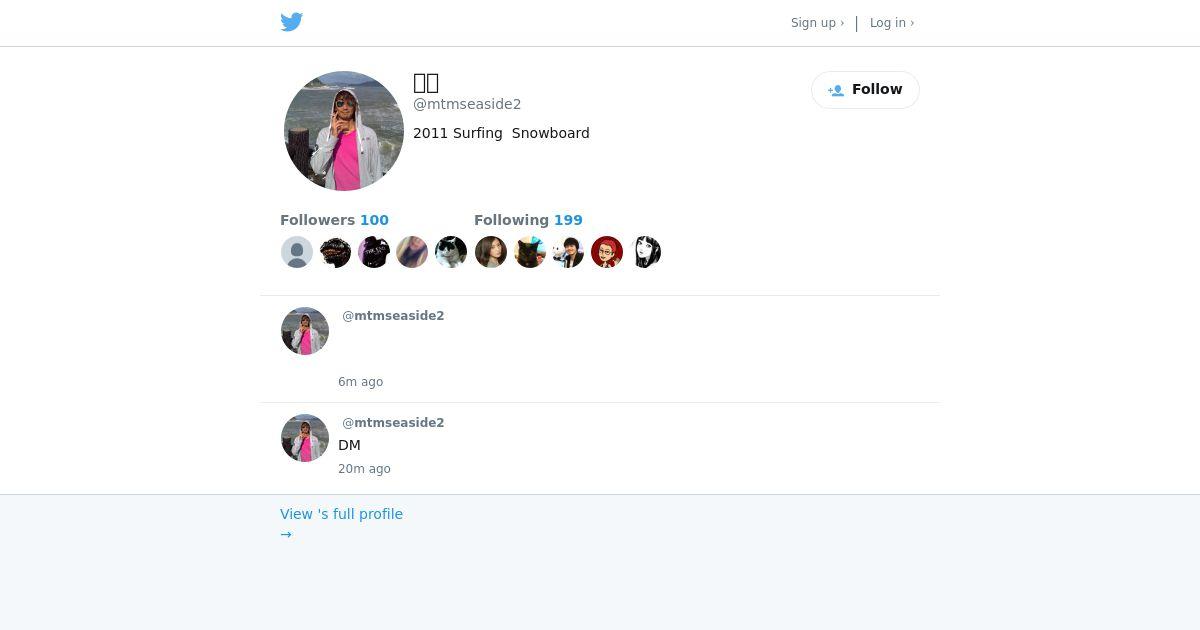This screenshot has width=1200, height=630.
Task: Select the default gray follower avatar
Action: point(297,252)
